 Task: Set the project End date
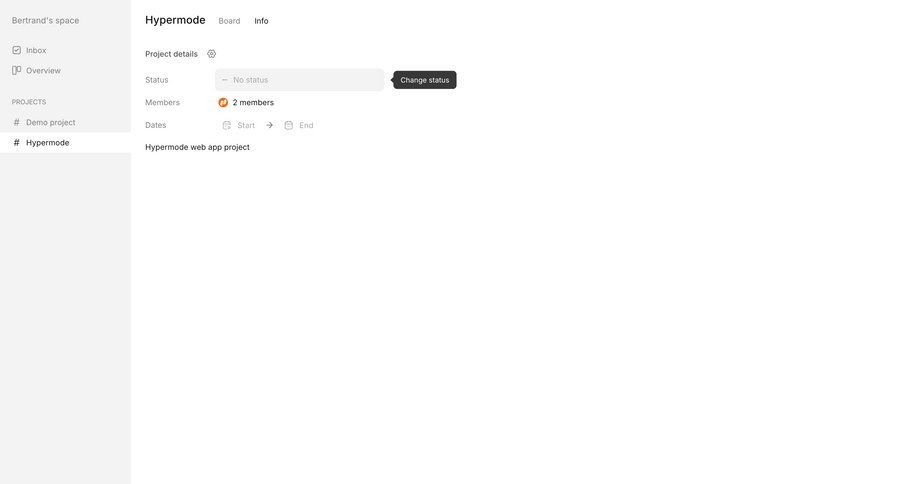(299, 125)
